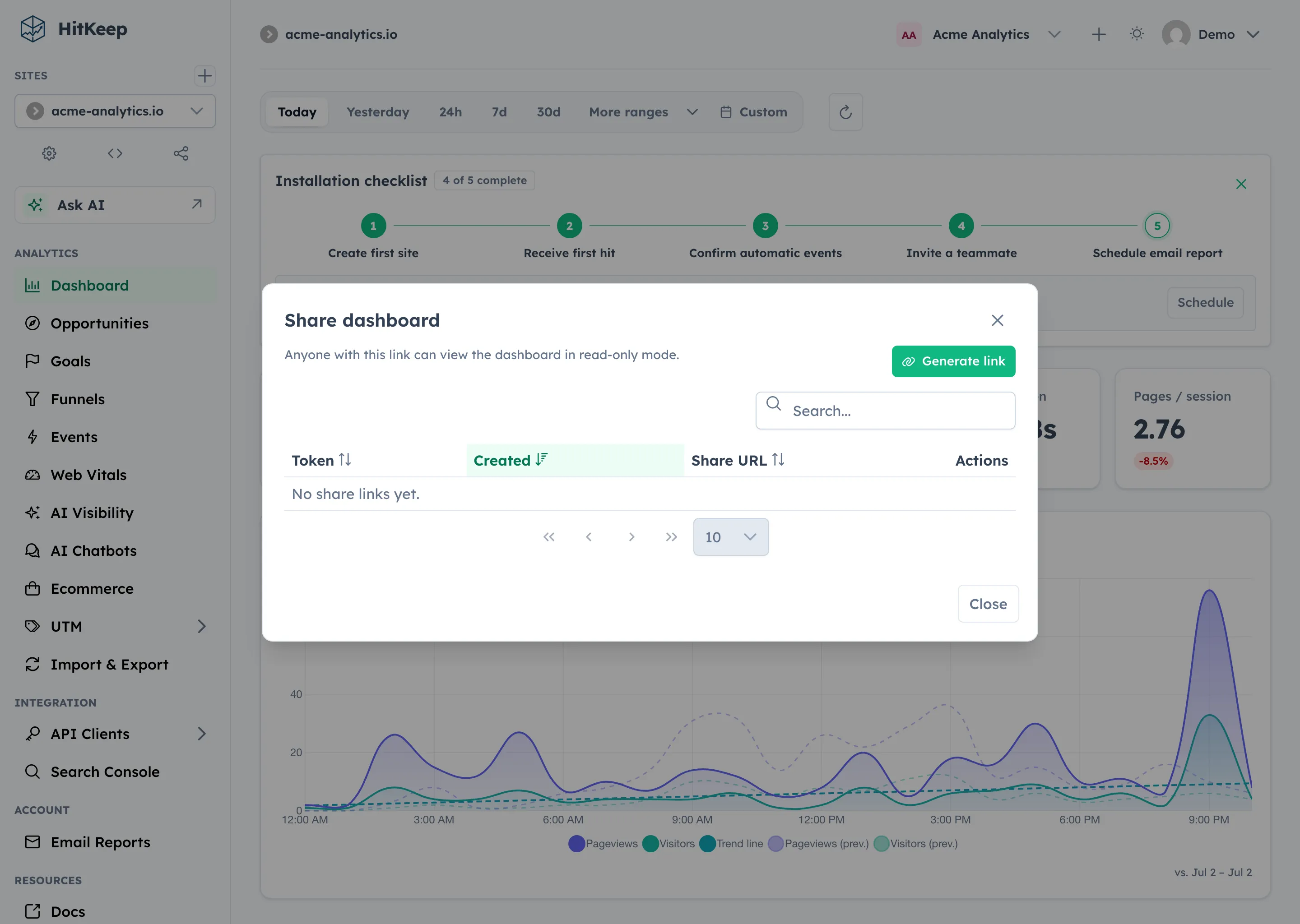Select 24h date range tab

pos(450,112)
